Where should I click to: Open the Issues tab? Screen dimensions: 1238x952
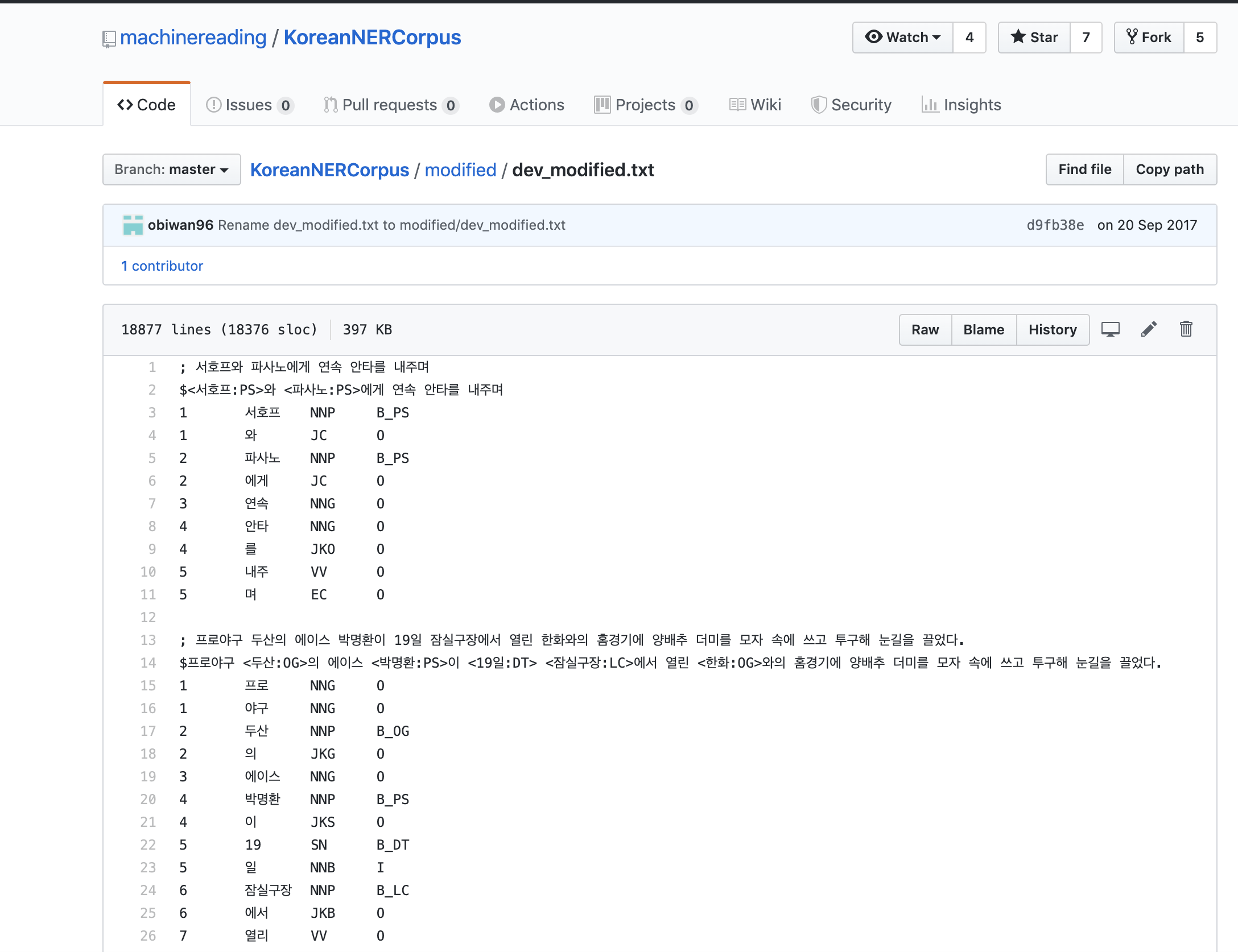point(249,105)
